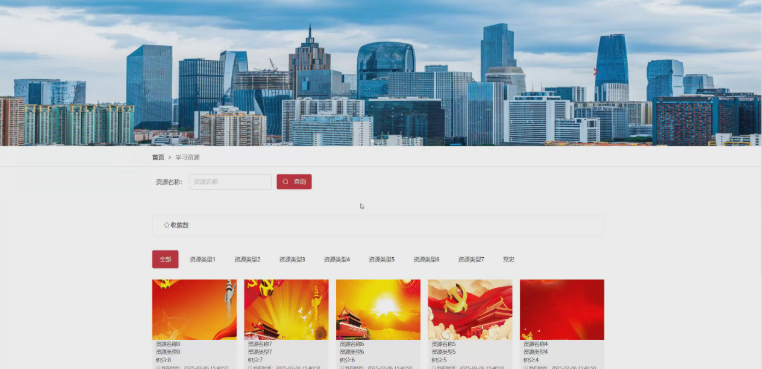Switch to the 党史 tab
Screen dimensions: 762x369
(x=508, y=260)
